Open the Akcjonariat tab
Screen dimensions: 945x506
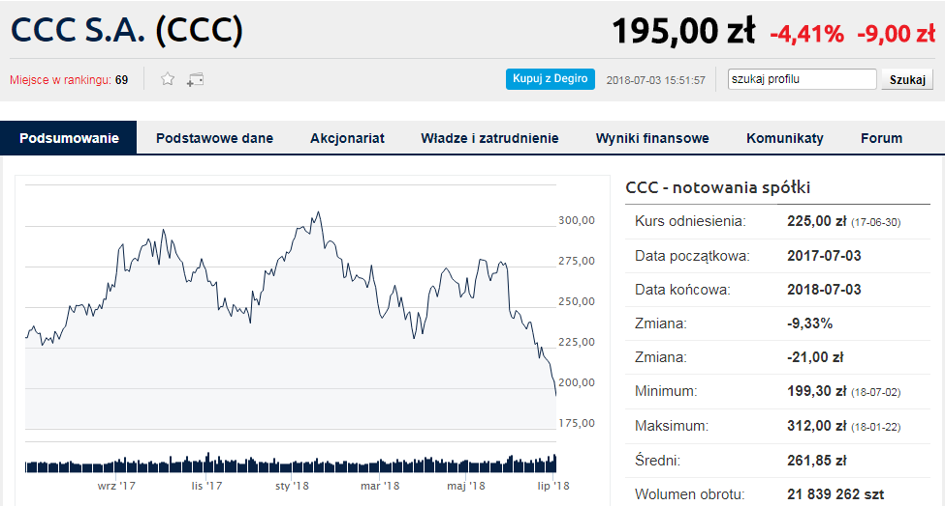pyautogui.click(x=347, y=138)
